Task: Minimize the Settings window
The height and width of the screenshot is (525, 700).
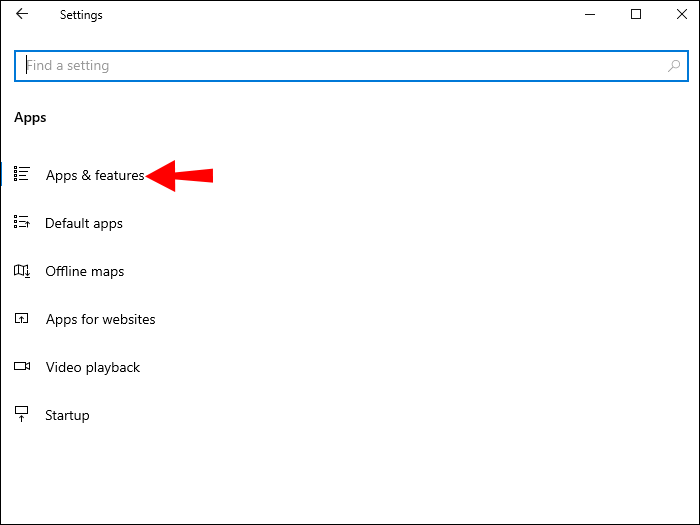Action: coord(590,15)
